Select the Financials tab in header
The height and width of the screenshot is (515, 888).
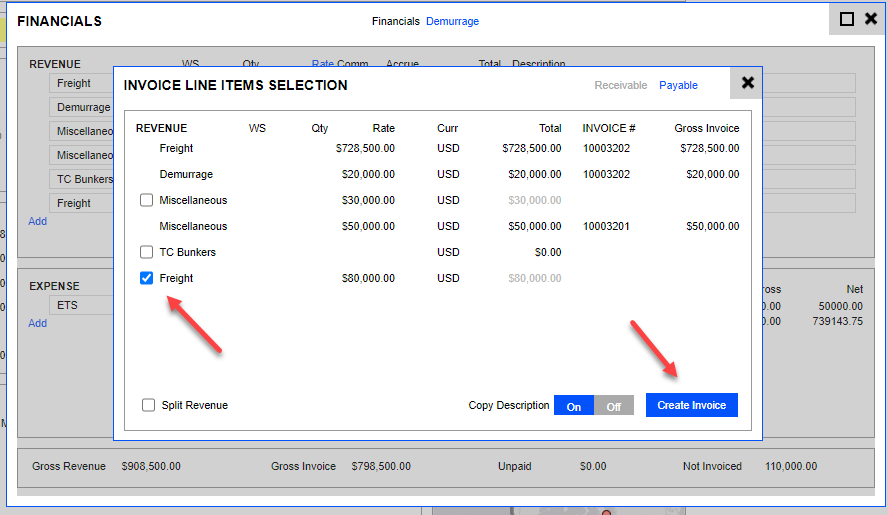[396, 21]
